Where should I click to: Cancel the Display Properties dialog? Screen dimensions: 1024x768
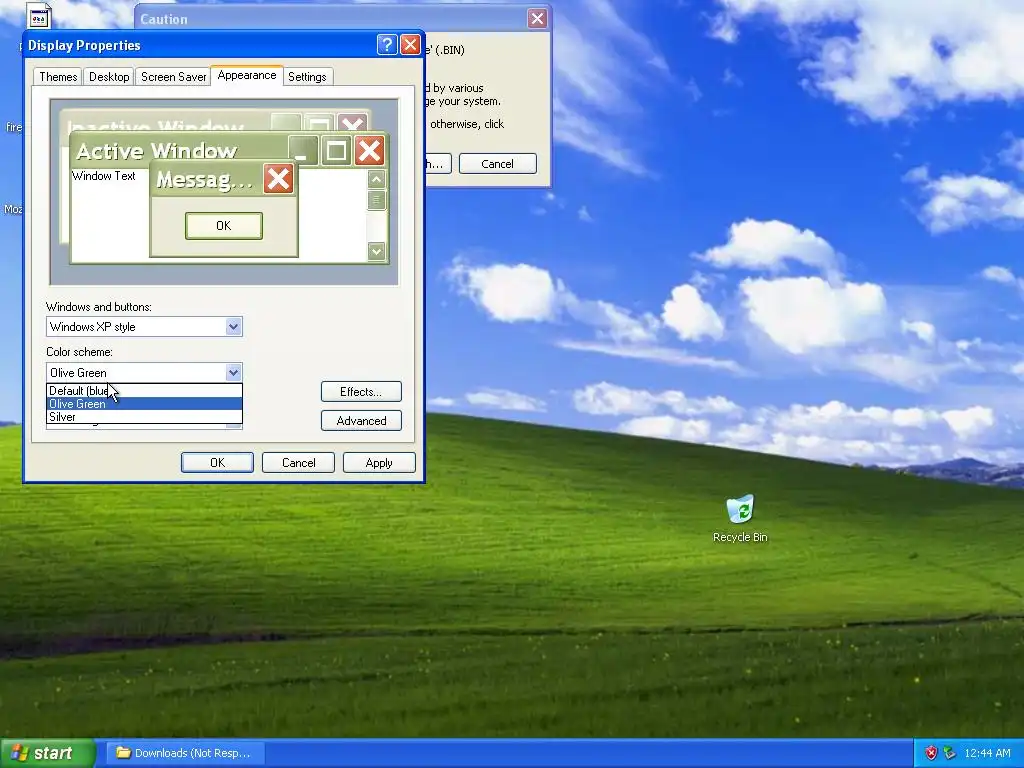(298, 462)
